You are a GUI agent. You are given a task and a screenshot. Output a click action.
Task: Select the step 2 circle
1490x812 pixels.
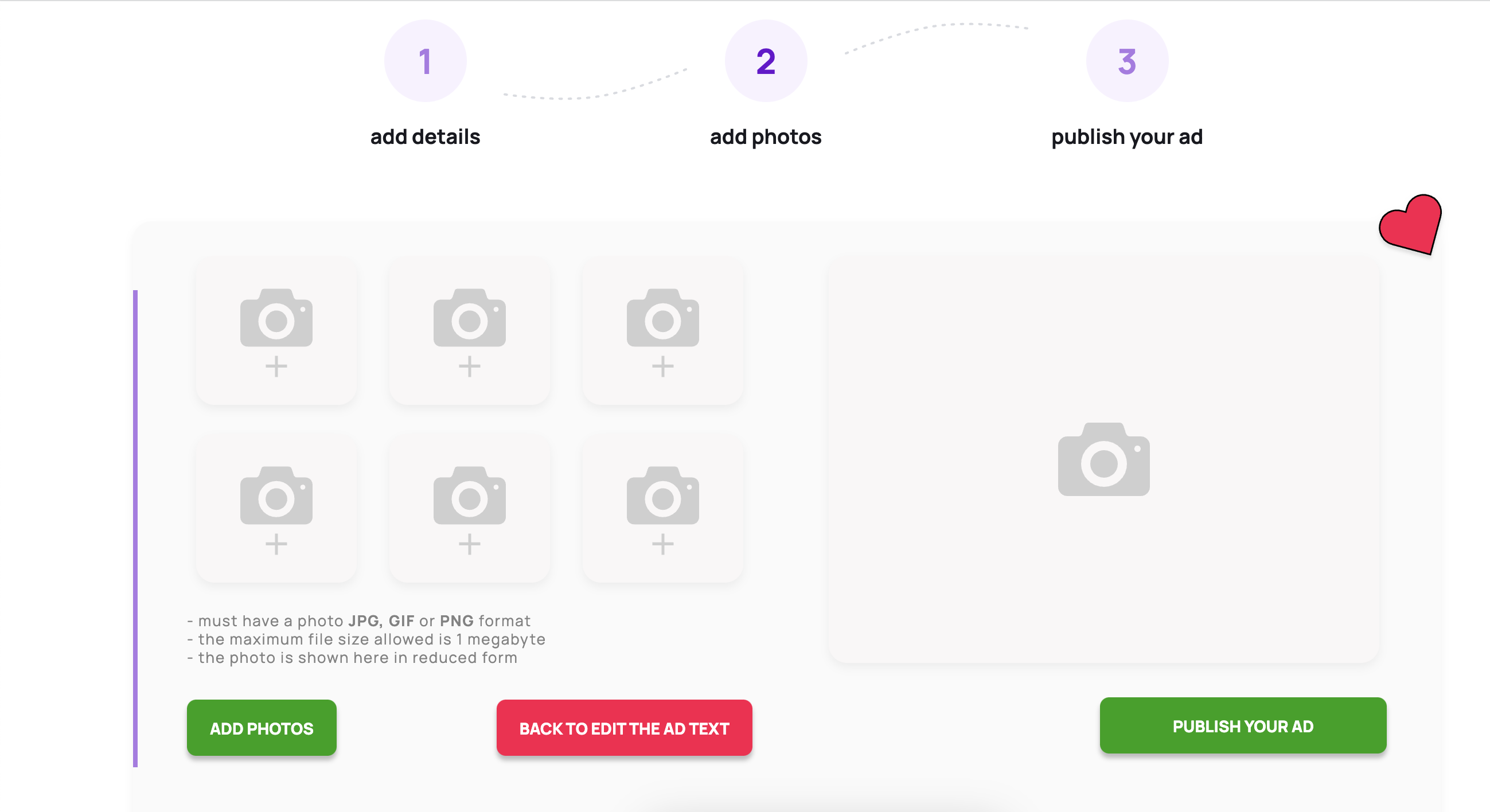[x=766, y=61]
